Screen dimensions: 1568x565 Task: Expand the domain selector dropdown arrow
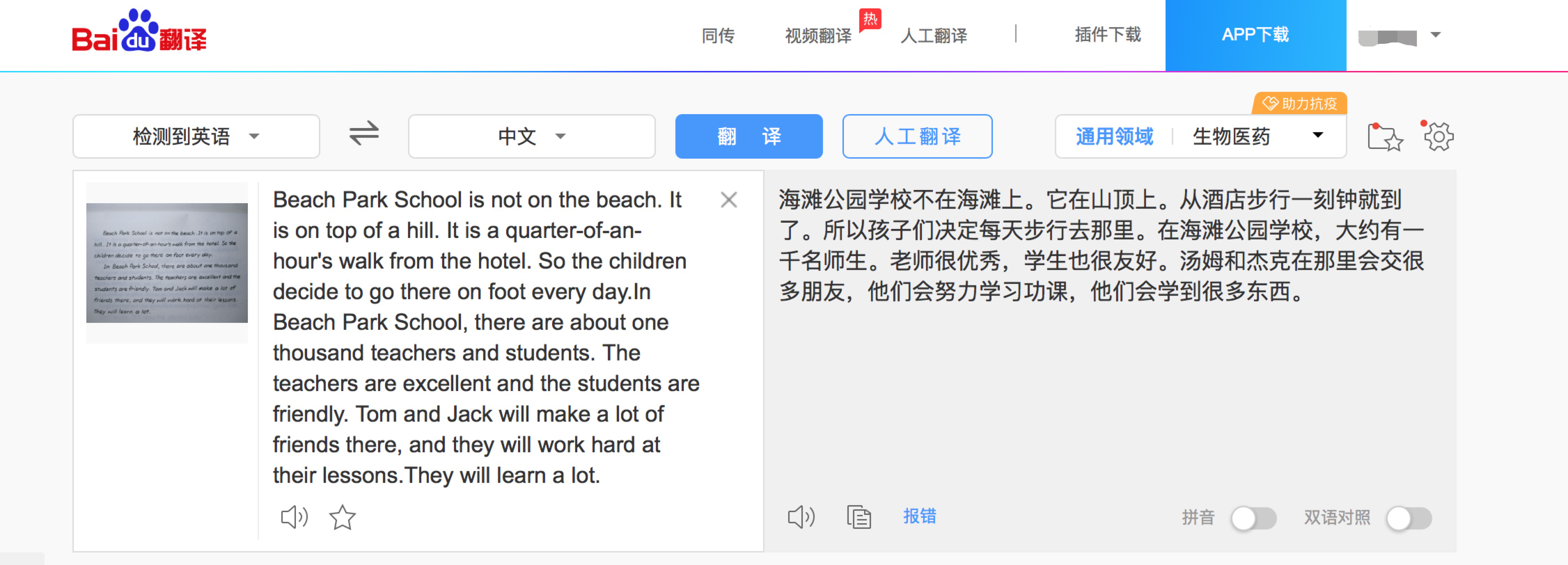coord(1317,135)
